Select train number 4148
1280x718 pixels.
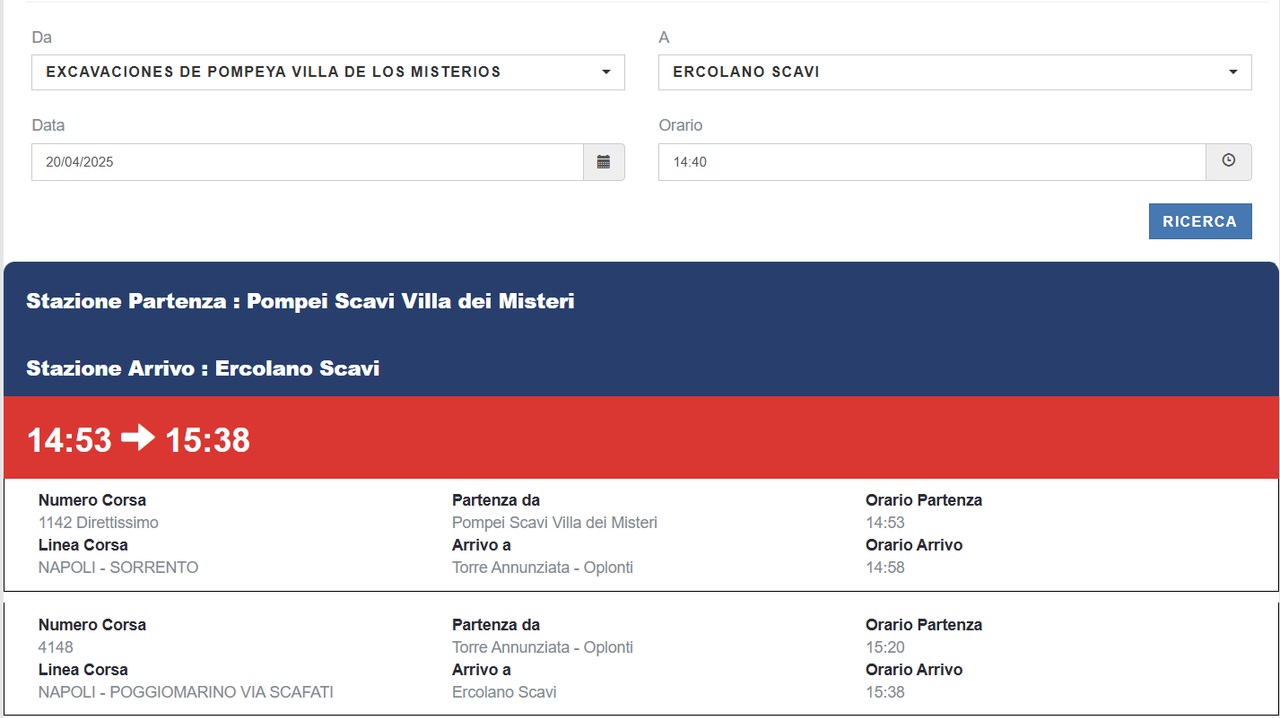[x=56, y=647]
